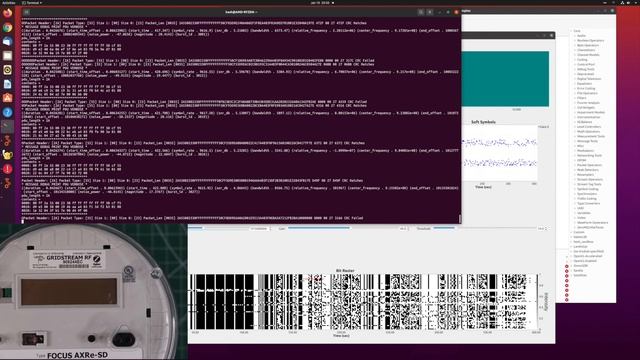640x360 pixels.
Task: Open Ubuntu Software from the dock
Action: 7,98
